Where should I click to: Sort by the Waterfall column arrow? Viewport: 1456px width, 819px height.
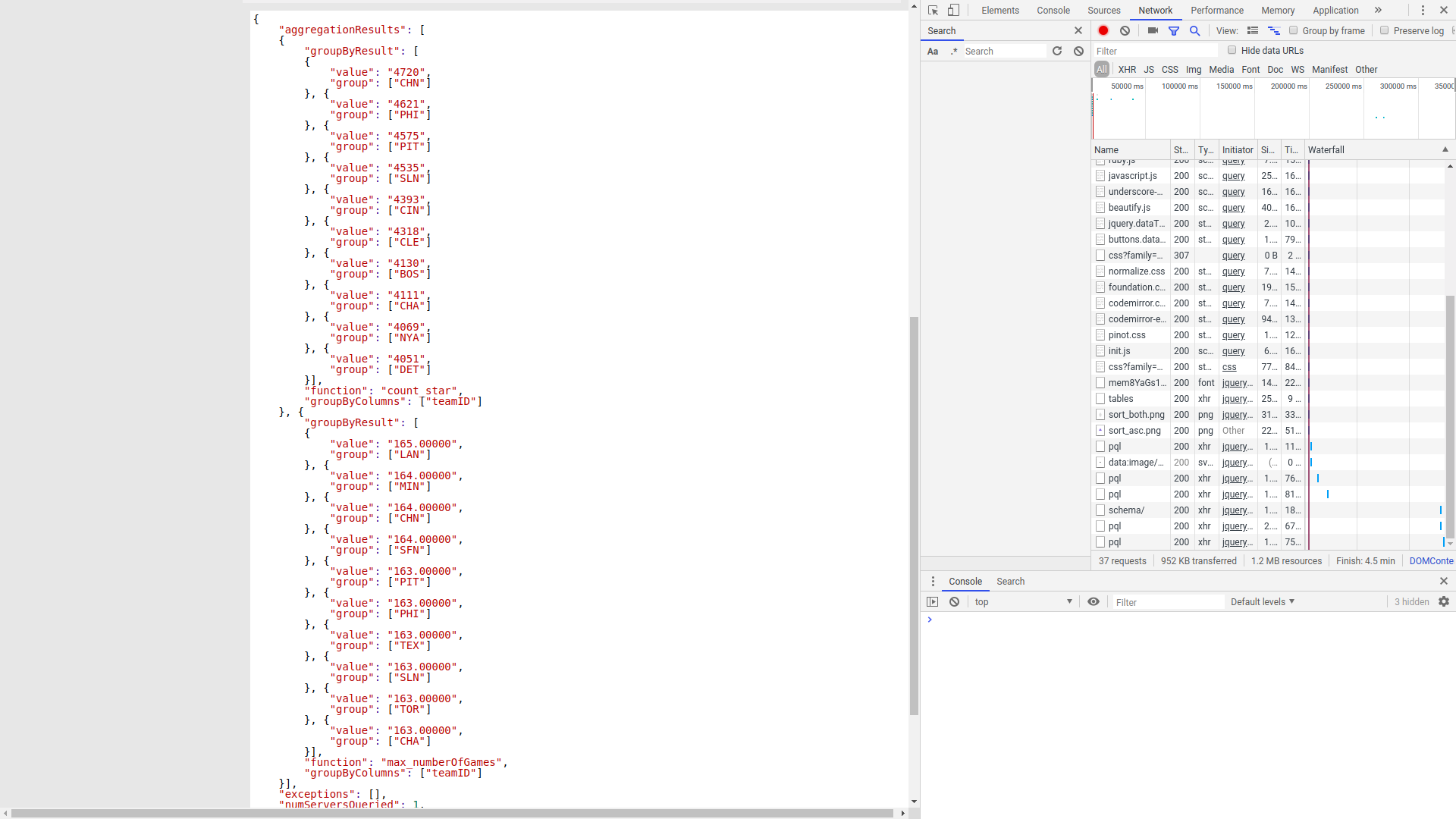pos(1445,150)
